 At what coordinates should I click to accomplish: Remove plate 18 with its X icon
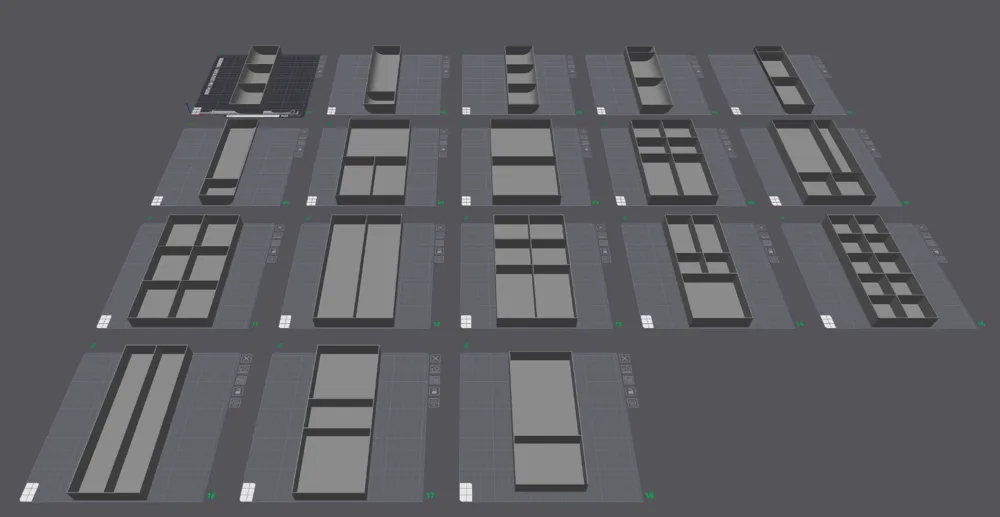coord(625,358)
